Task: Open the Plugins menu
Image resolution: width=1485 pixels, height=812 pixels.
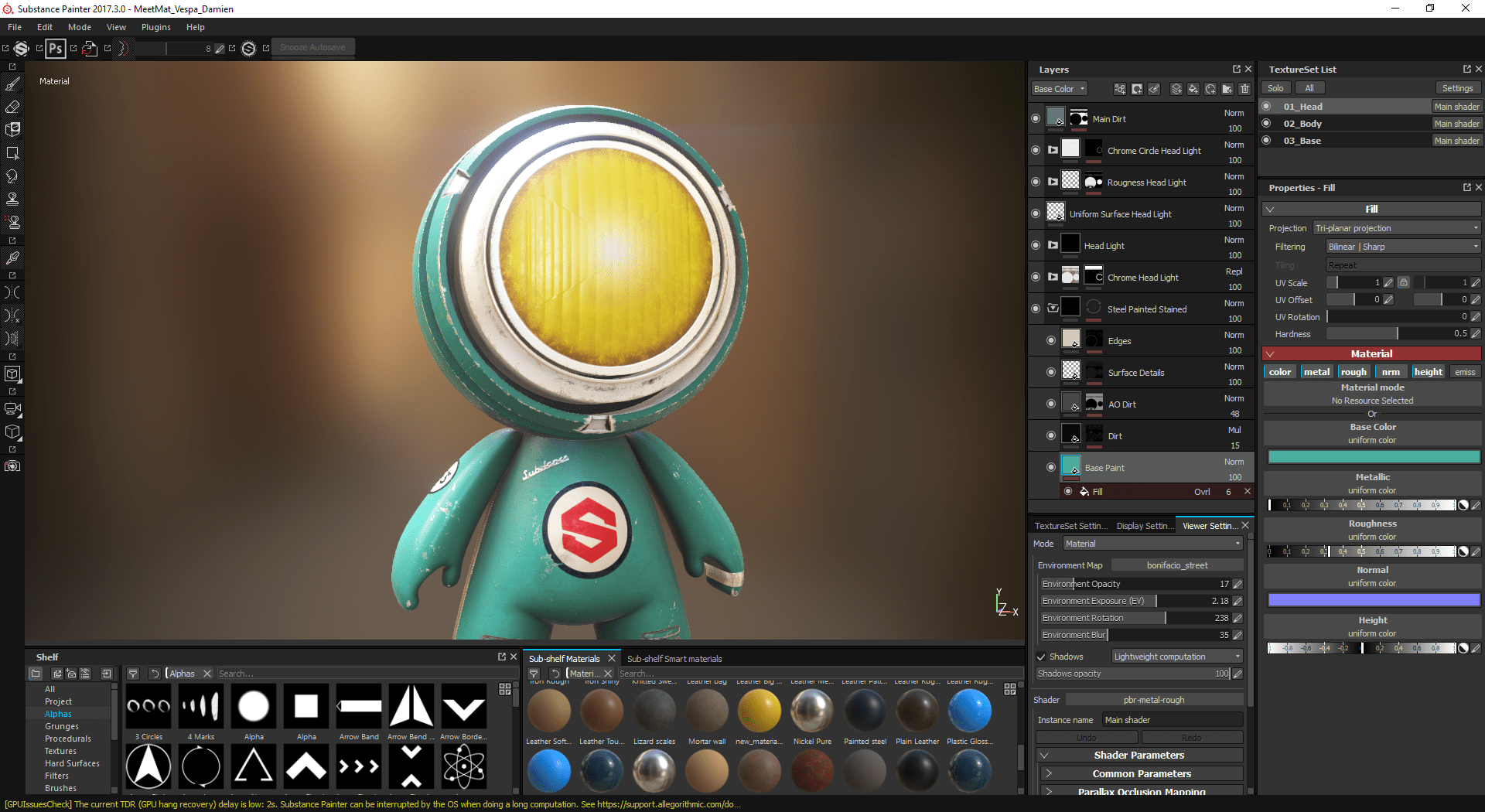Action: (155, 27)
